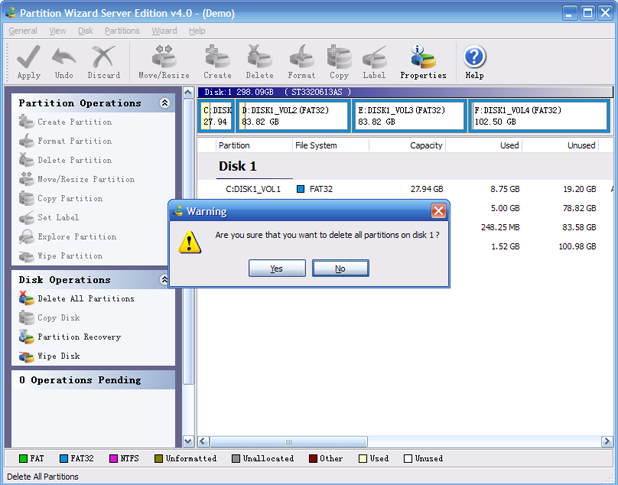
Task: Click Format Partition in sidebar
Action: [x=65, y=141]
